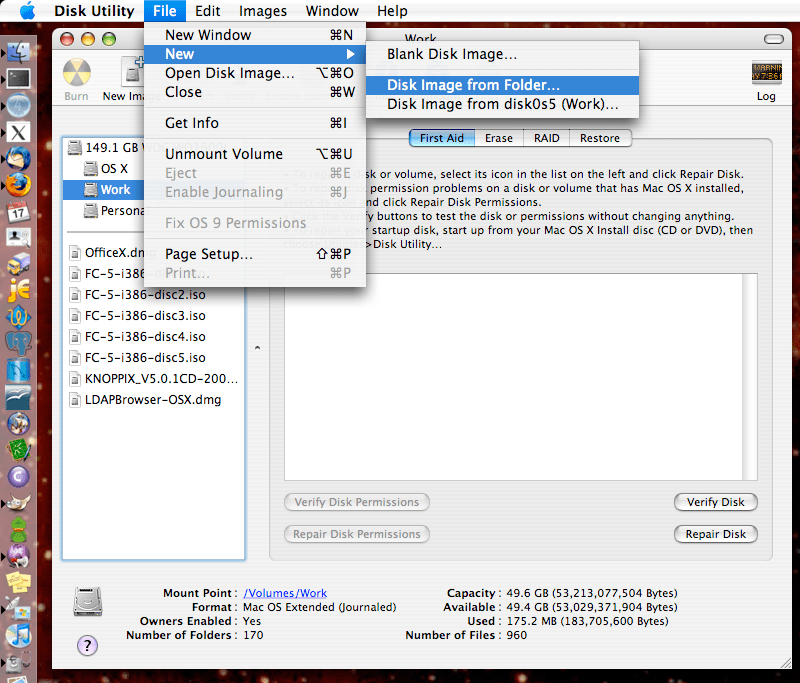Click the Disk Utility help question-mark button
This screenshot has height=683, width=800.
tap(87, 645)
